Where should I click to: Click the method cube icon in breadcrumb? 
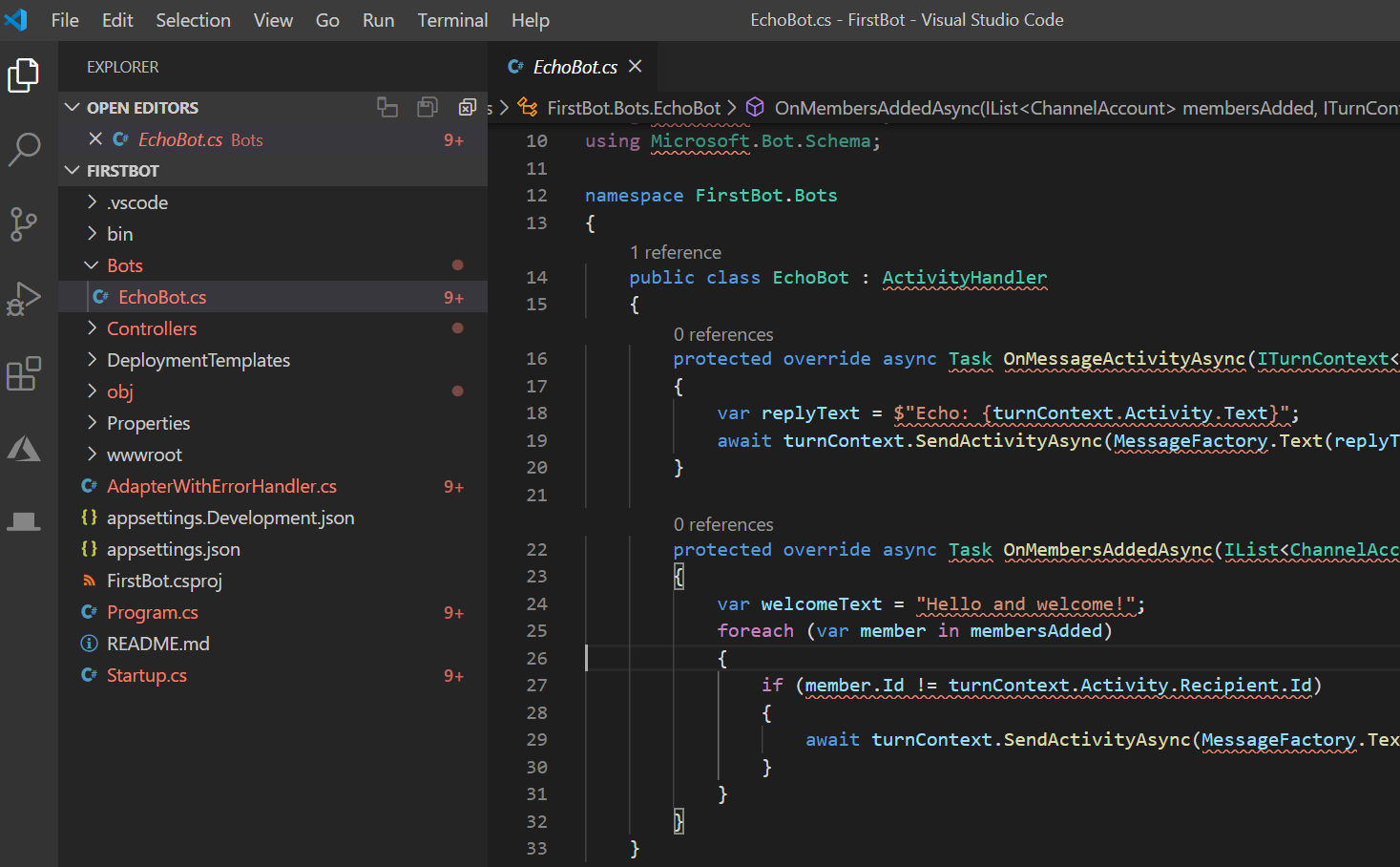755,107
